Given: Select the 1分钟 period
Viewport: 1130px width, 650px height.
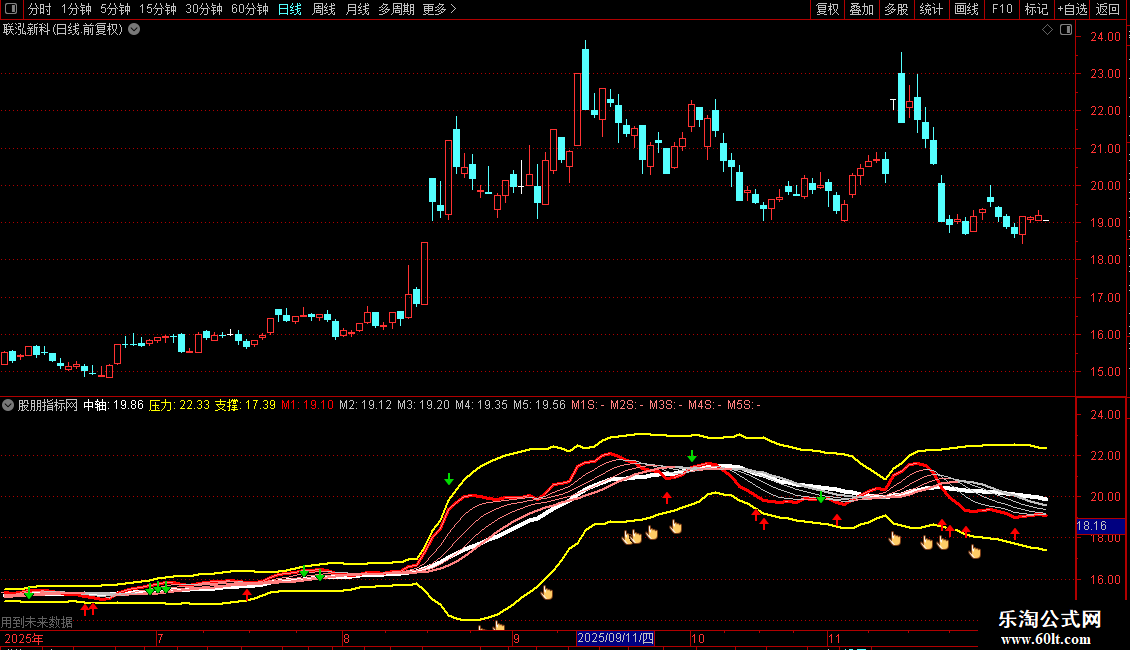Looking at the screenshot, I should (76, 9).
